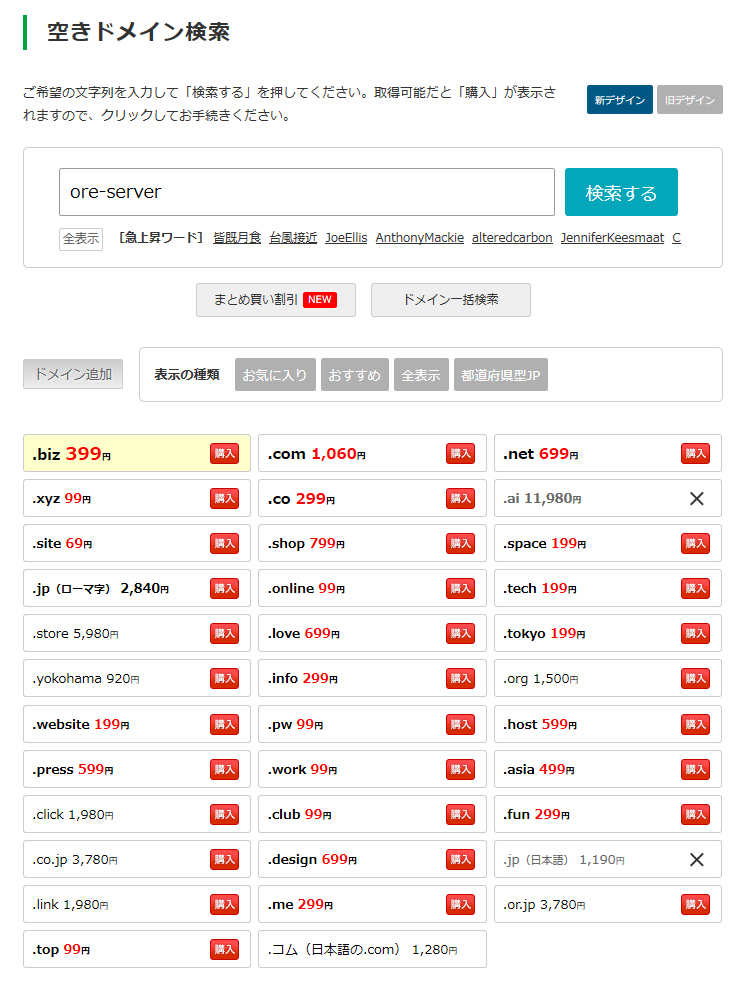740x1000 pixels.
Task: Click the X icon on .jp (日本語) row
Action: click(x=697, y=860)
